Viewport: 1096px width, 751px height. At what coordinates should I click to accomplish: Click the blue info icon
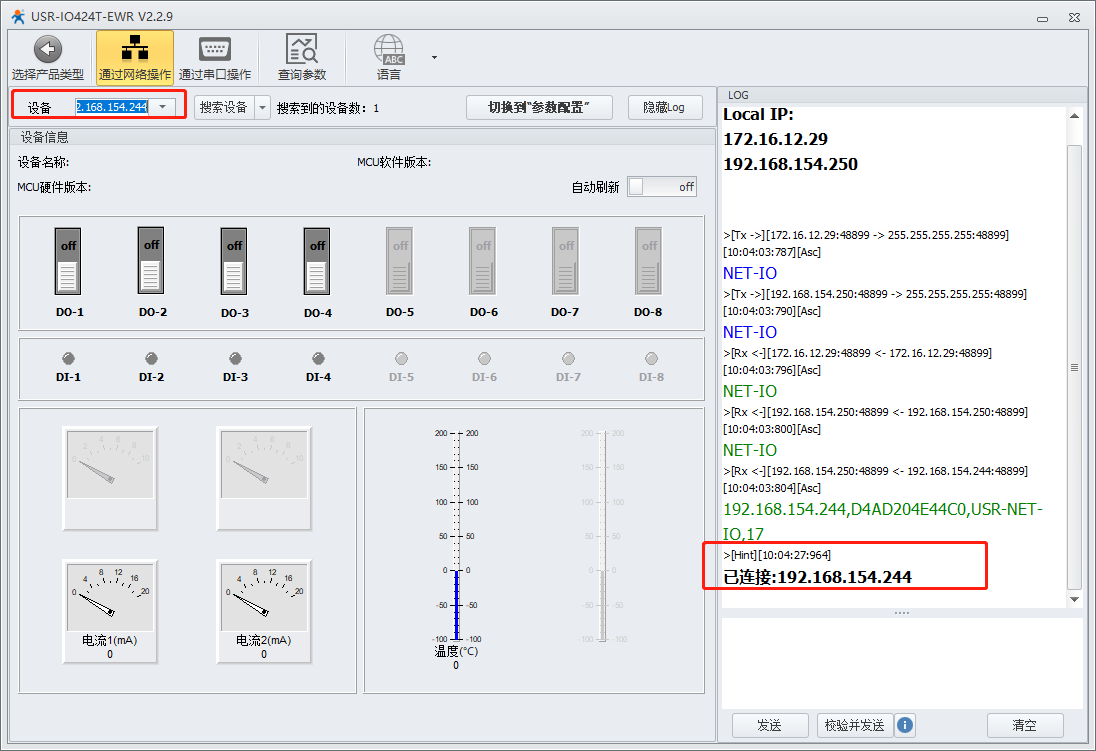pos(905,725)
